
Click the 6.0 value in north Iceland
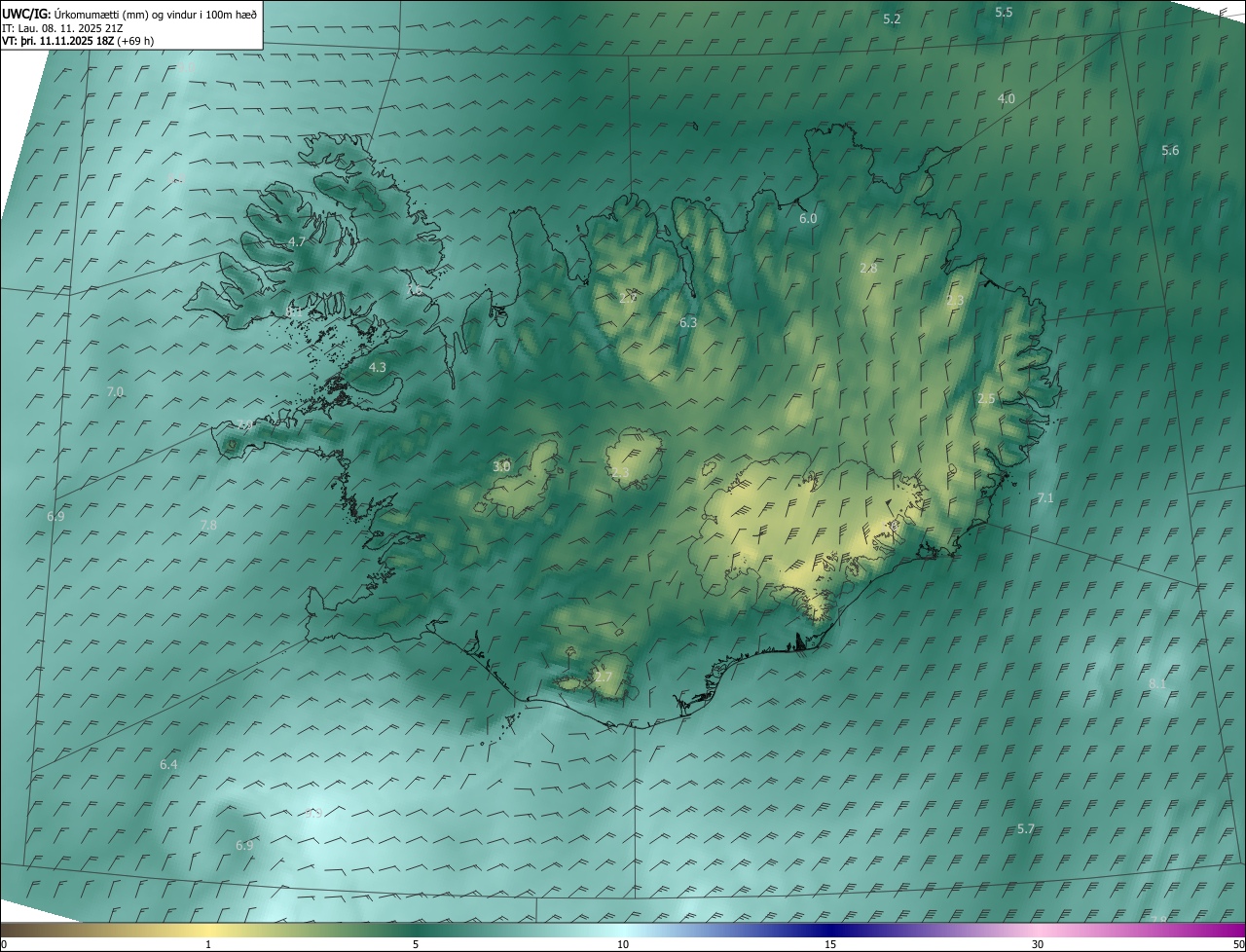[x=808, y=219]
